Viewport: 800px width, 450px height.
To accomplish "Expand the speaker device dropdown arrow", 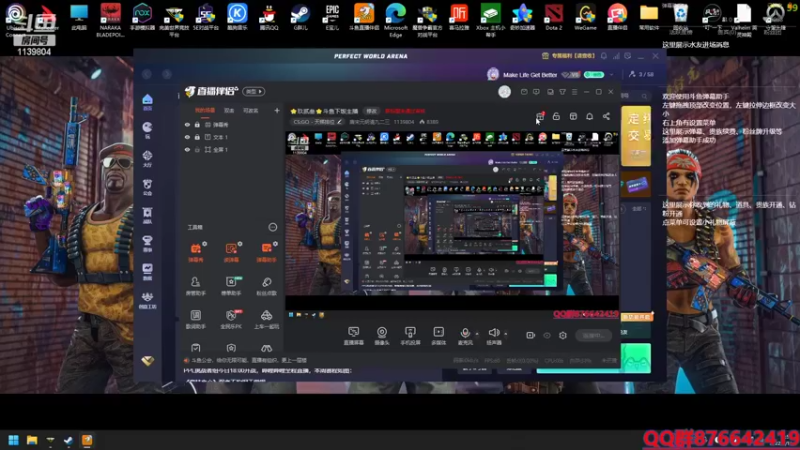I will point(506,334).
